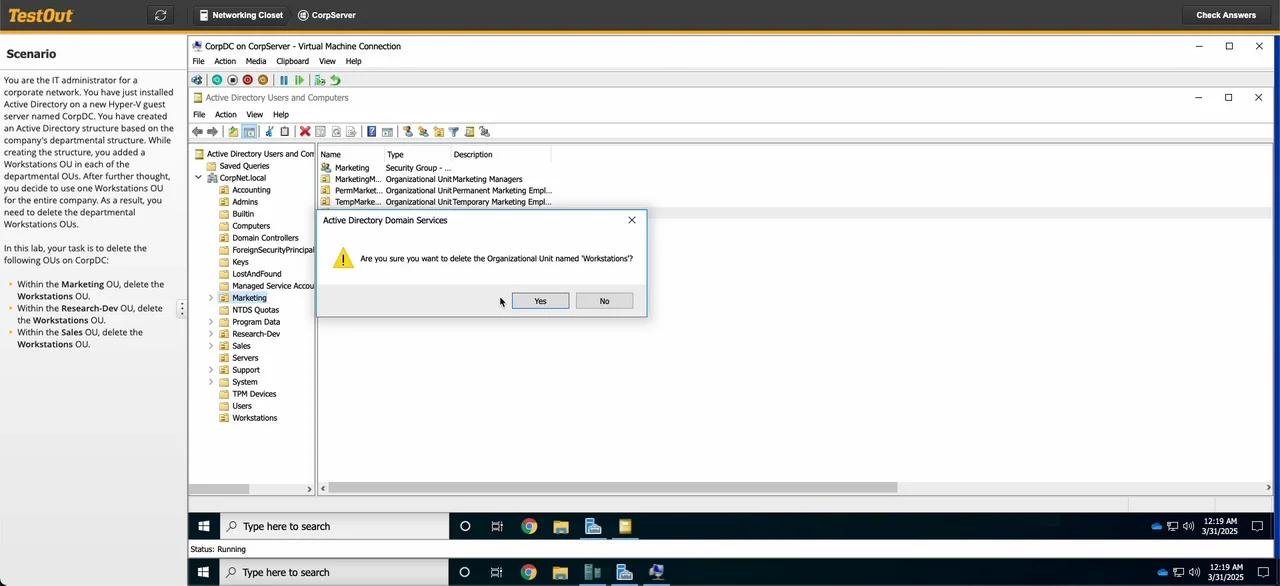This screenshot has width=1280, height=586.
Task: Click the blue Help book icon
Action: click(371, 132)
